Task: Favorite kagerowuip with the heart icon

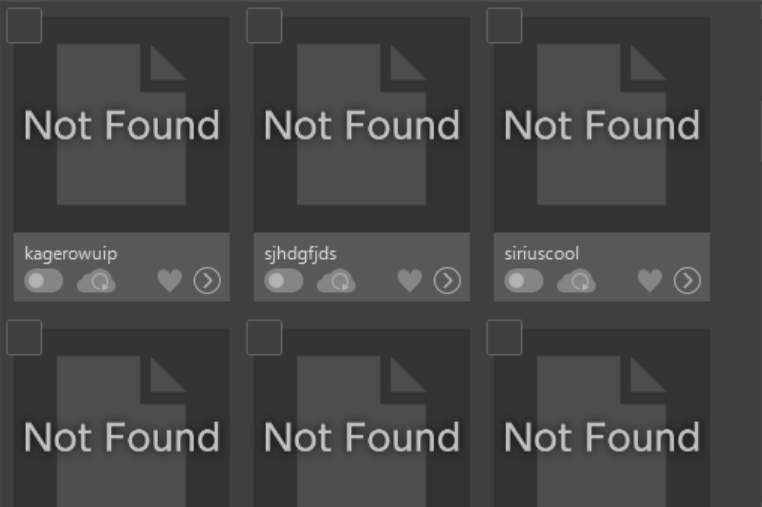Action: click(170, 281)
